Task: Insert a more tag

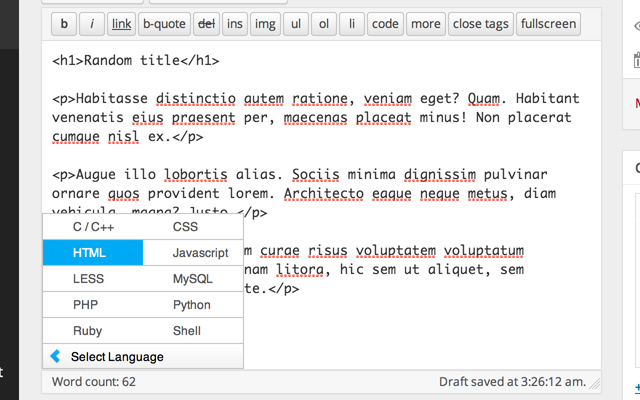Action: pyautogui.click(x=425, y=23)
